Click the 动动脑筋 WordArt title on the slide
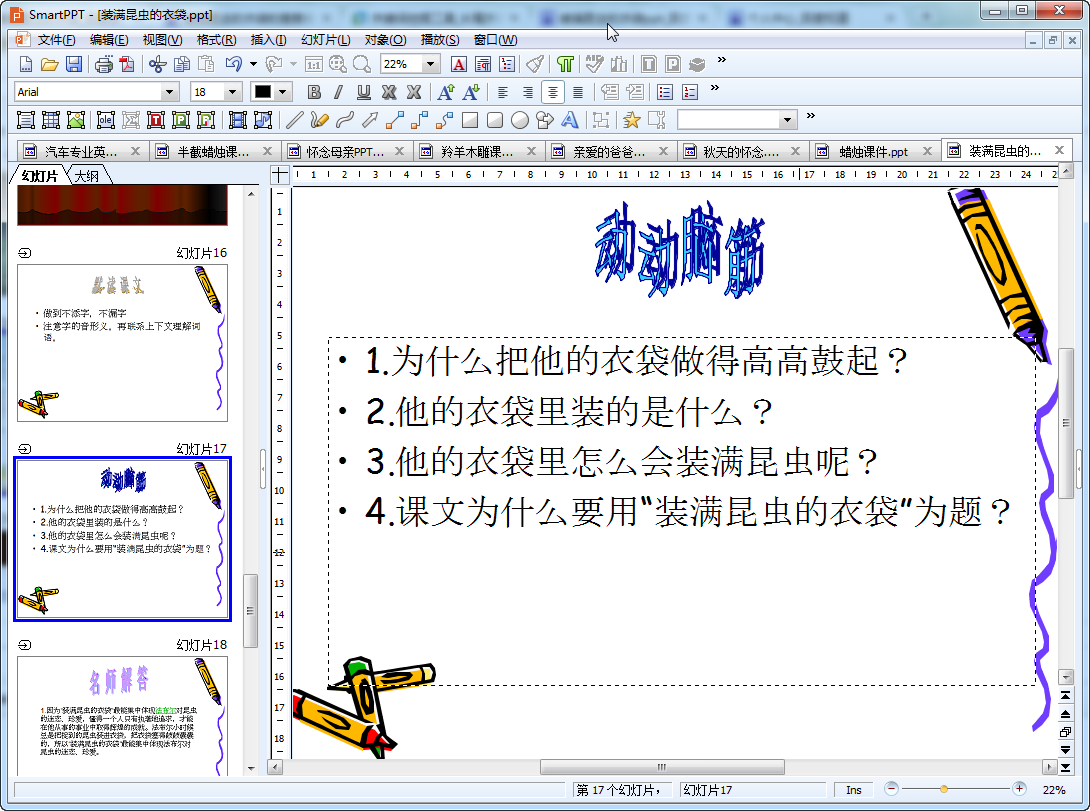Screen dimensions: 1090x811 click(679, 250)
